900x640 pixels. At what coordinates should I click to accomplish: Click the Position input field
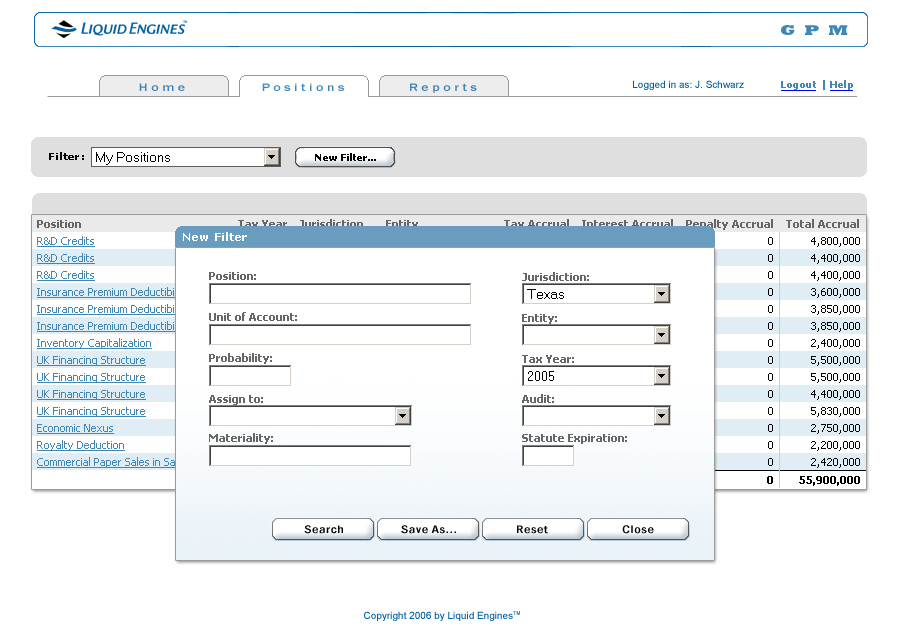(339, 293)
